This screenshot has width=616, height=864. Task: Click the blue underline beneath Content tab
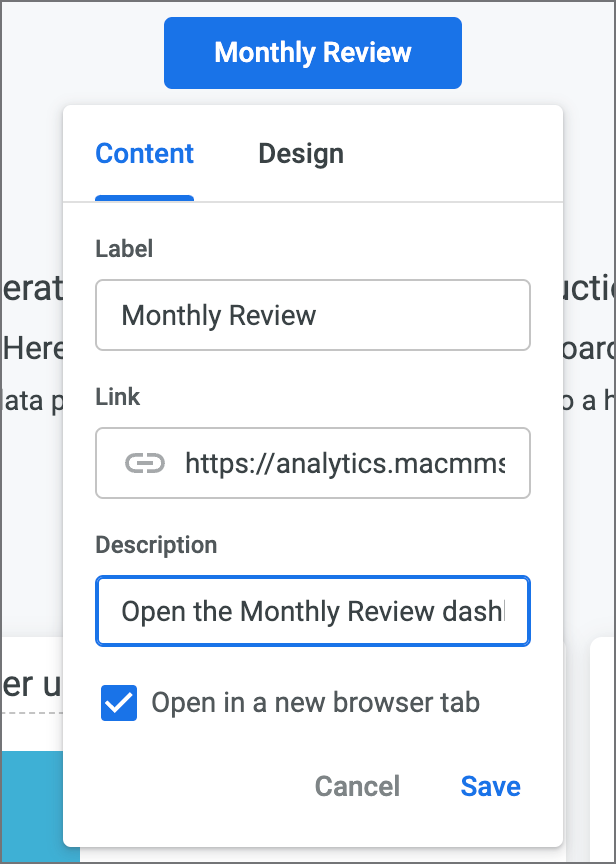pyautogui.click(x=144, y=198)
